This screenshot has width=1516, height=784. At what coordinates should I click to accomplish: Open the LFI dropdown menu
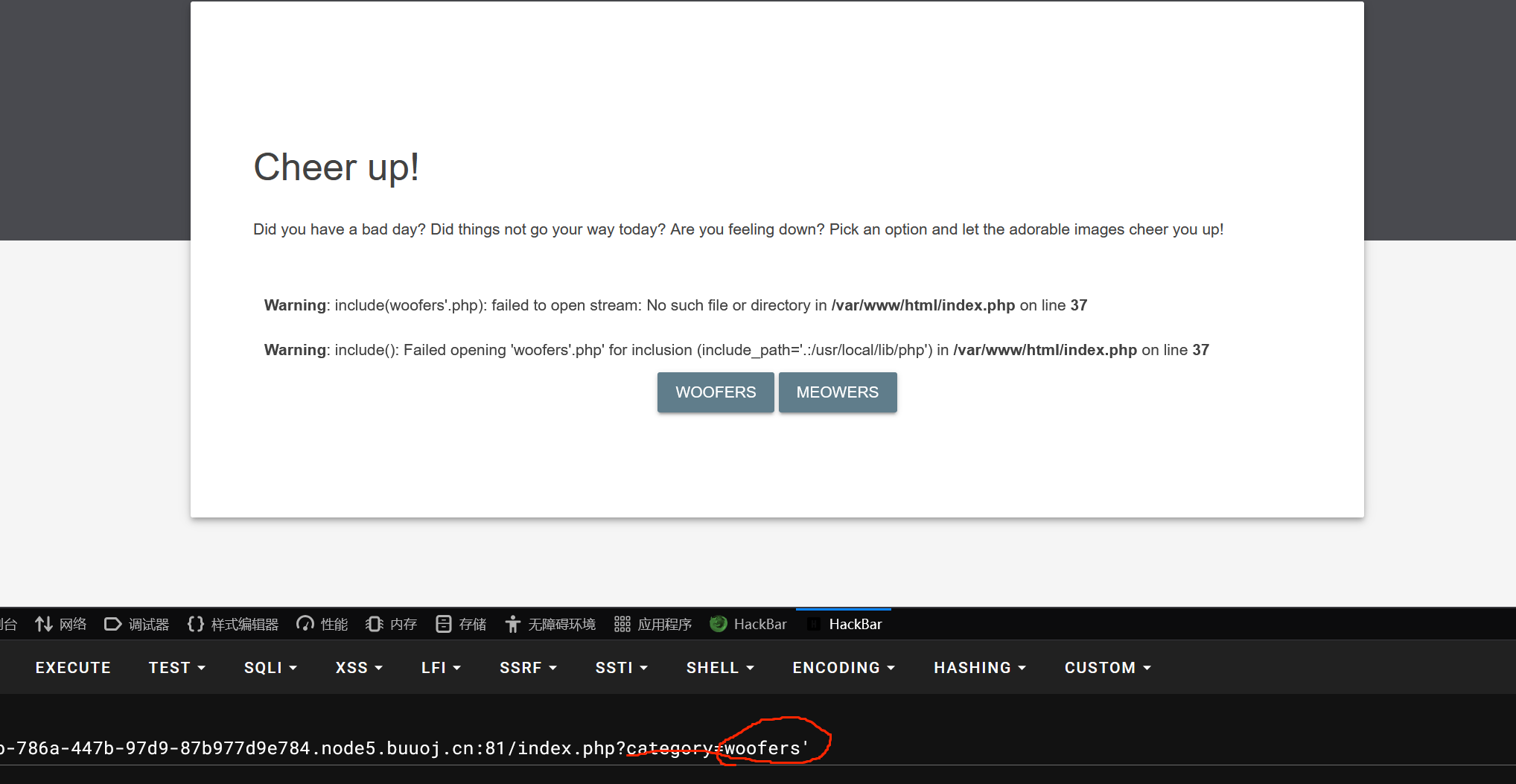441,668
